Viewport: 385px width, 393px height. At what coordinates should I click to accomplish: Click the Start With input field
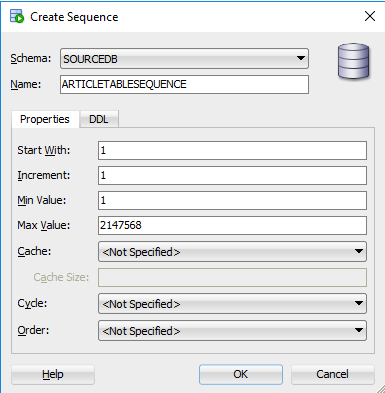(x=232, y=150)
